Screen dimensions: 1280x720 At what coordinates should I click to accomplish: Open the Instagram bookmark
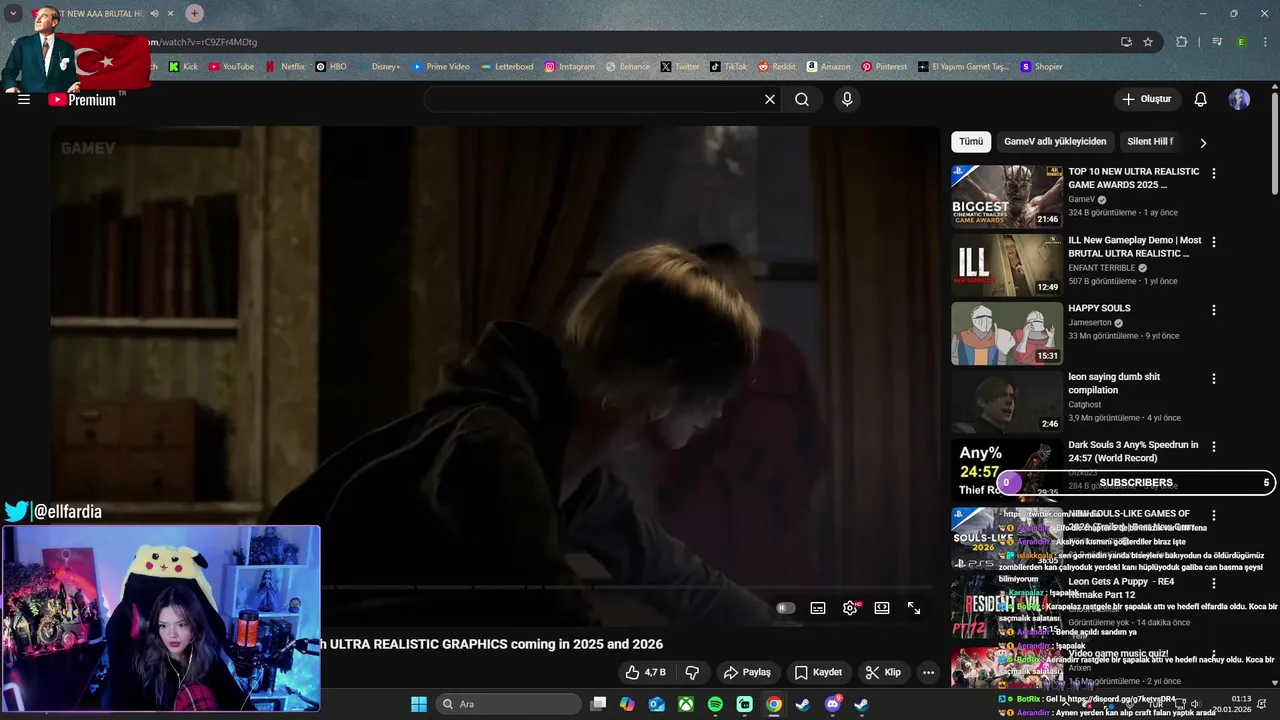tap(569, 67)
